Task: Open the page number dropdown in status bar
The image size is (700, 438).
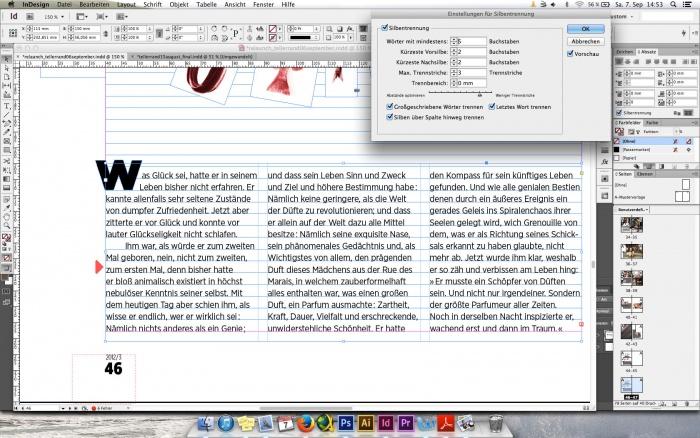Action: tap(63, 408)
